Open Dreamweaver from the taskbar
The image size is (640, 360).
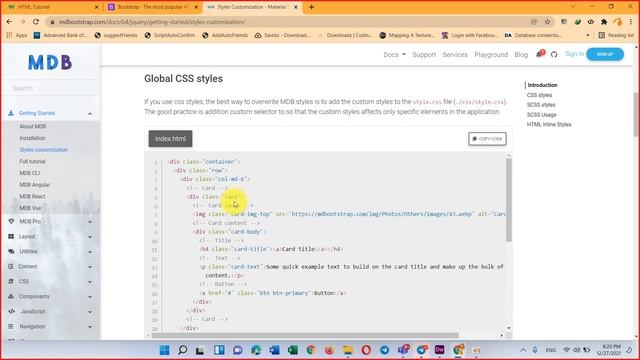440,350
